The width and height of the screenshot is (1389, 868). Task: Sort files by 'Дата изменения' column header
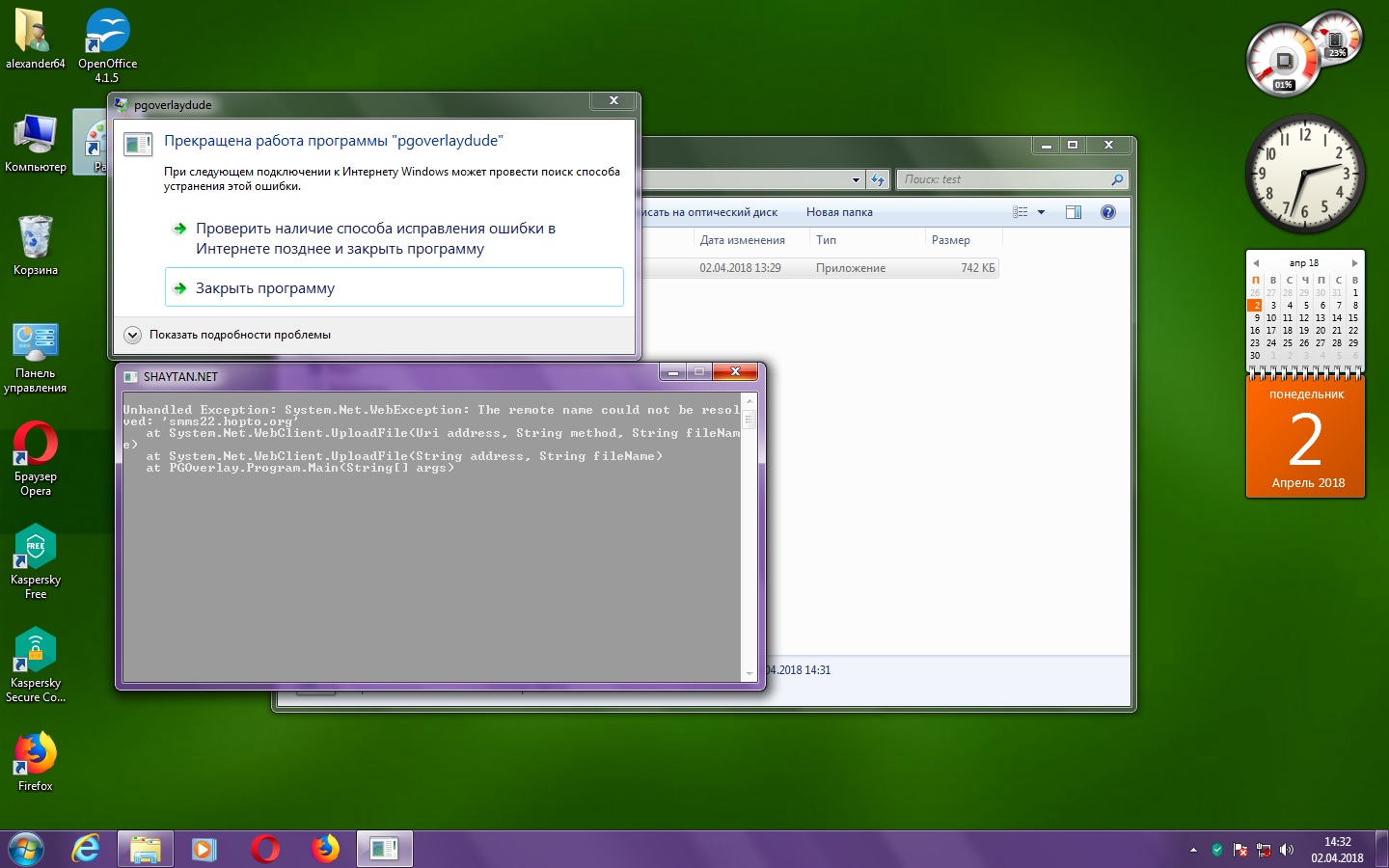pos(742,240)
